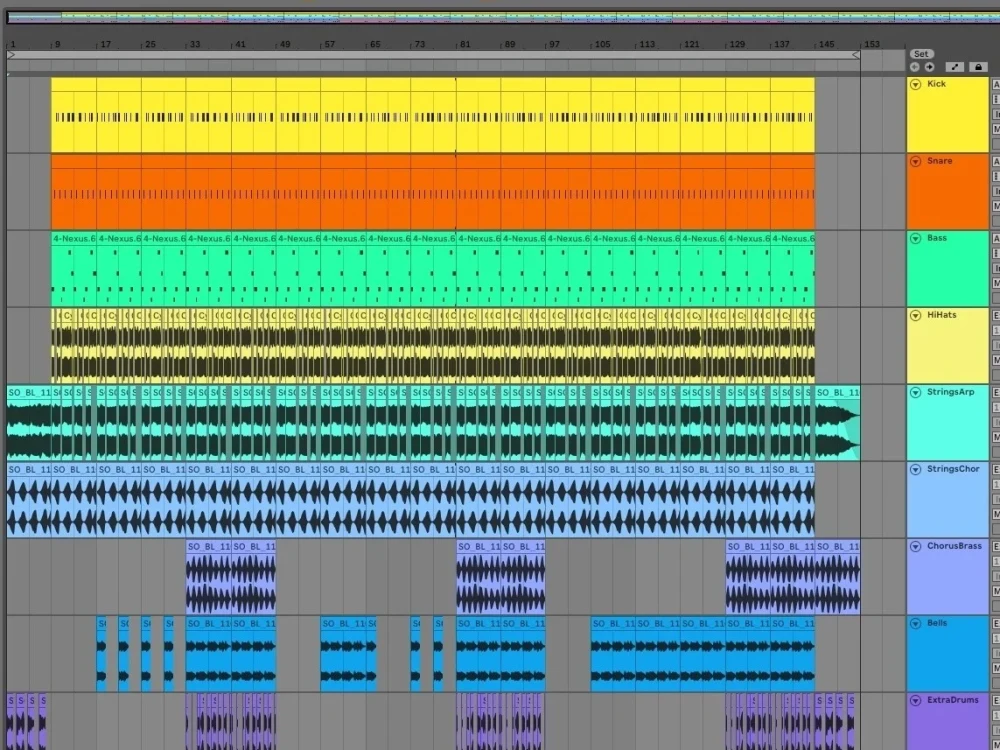Click the loop brace end marker
This screenshot has height=750, width=1000.
[856, 55]
